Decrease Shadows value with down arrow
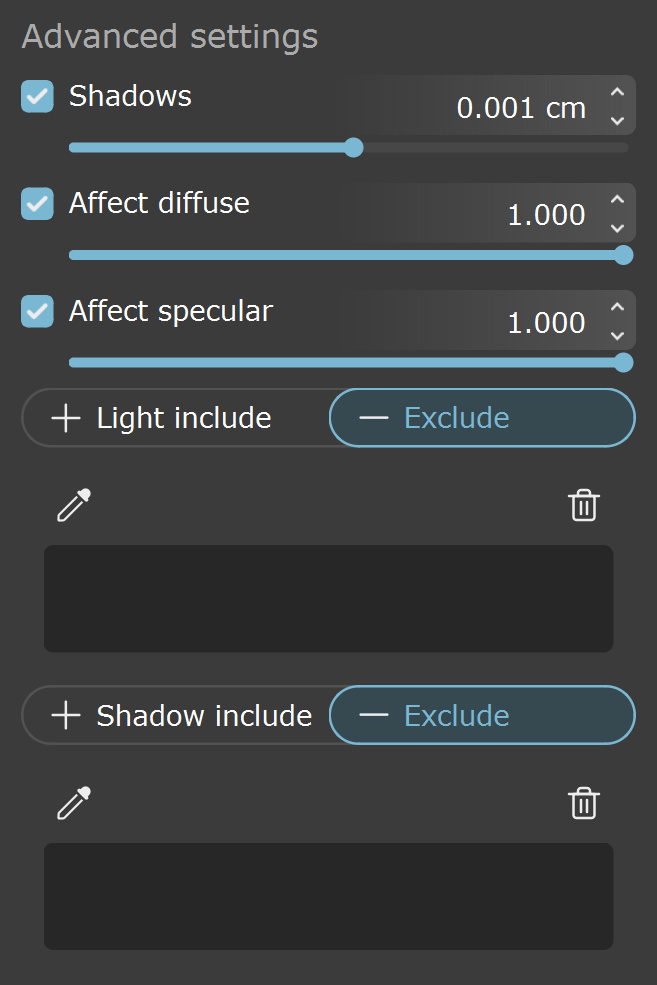 [x=617, y=120]
